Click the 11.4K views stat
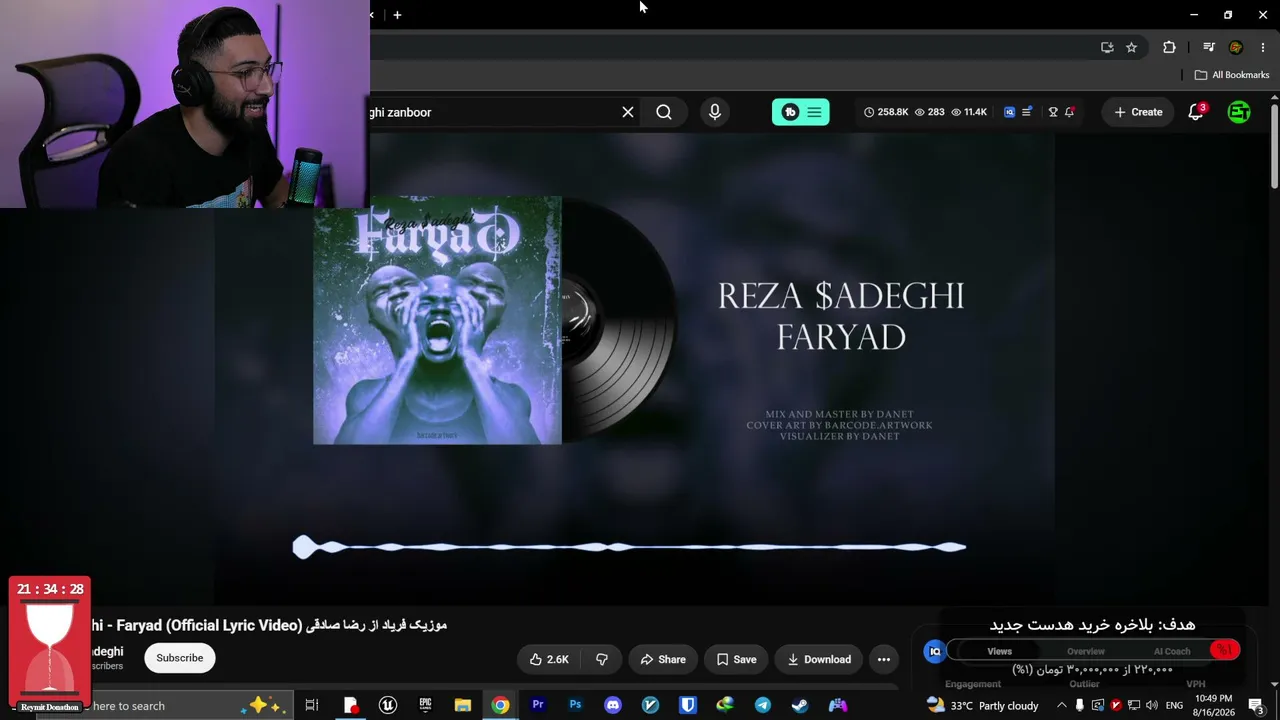Screen dimensions: 1280x720 pyautogui.click(x=969, y=112)
